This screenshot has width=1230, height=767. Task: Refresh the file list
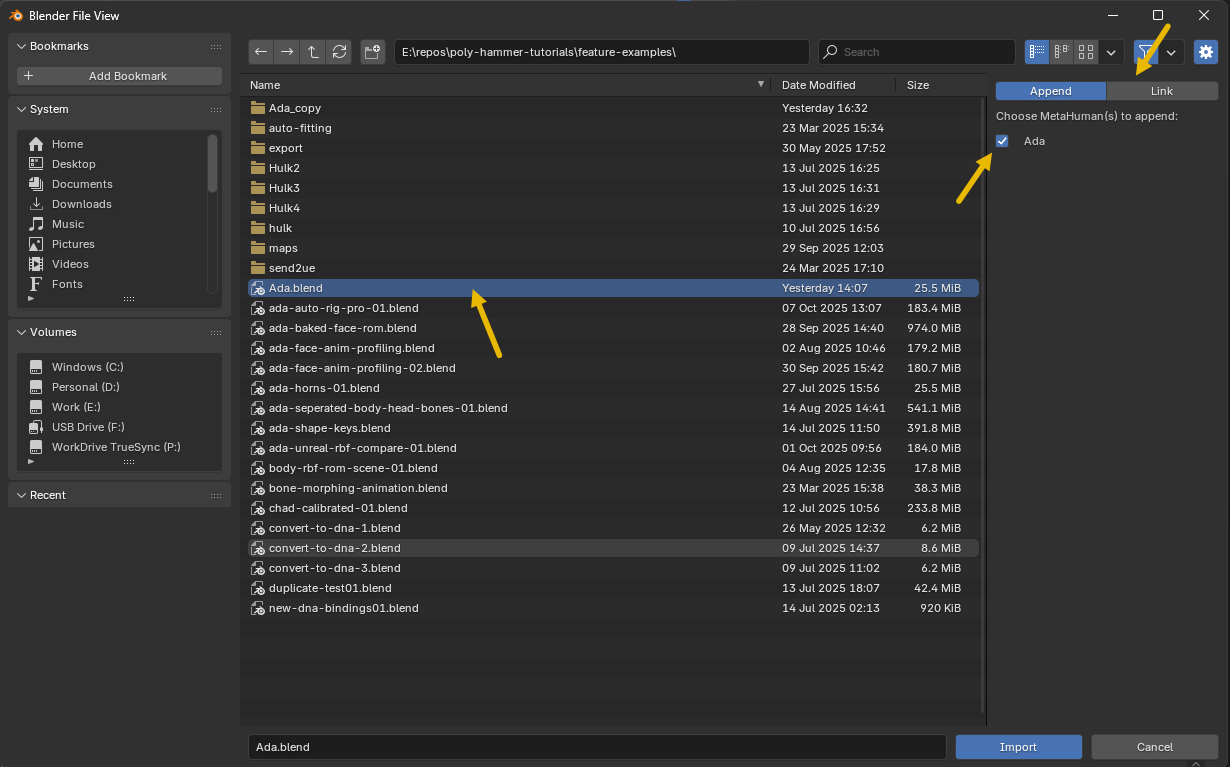[339, 52]
